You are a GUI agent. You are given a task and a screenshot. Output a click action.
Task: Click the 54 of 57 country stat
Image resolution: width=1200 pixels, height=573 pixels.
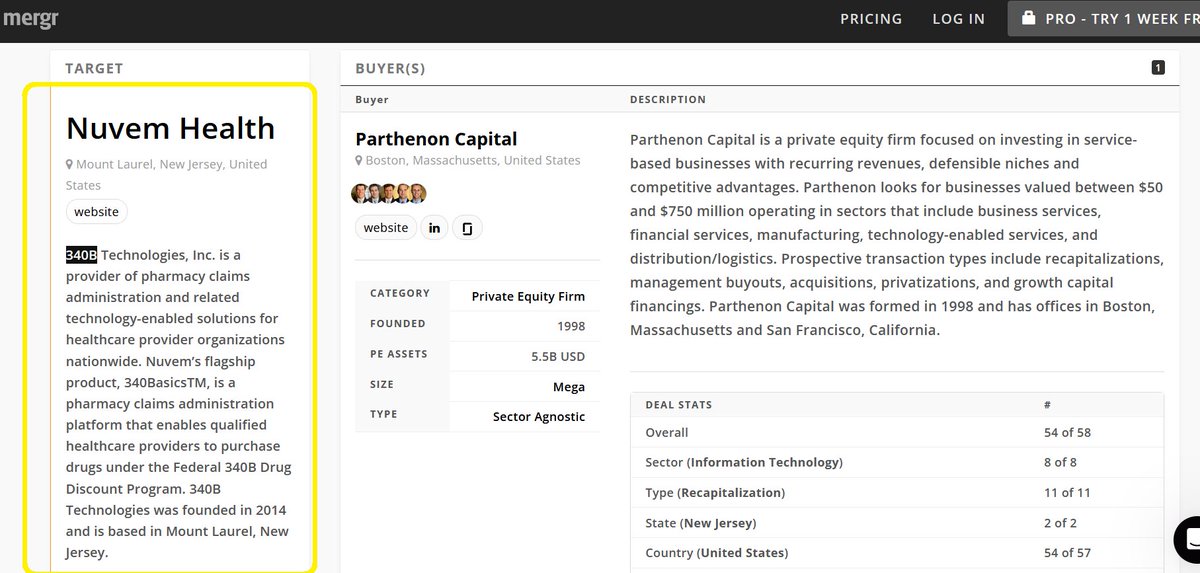[x=1067, y=553]
